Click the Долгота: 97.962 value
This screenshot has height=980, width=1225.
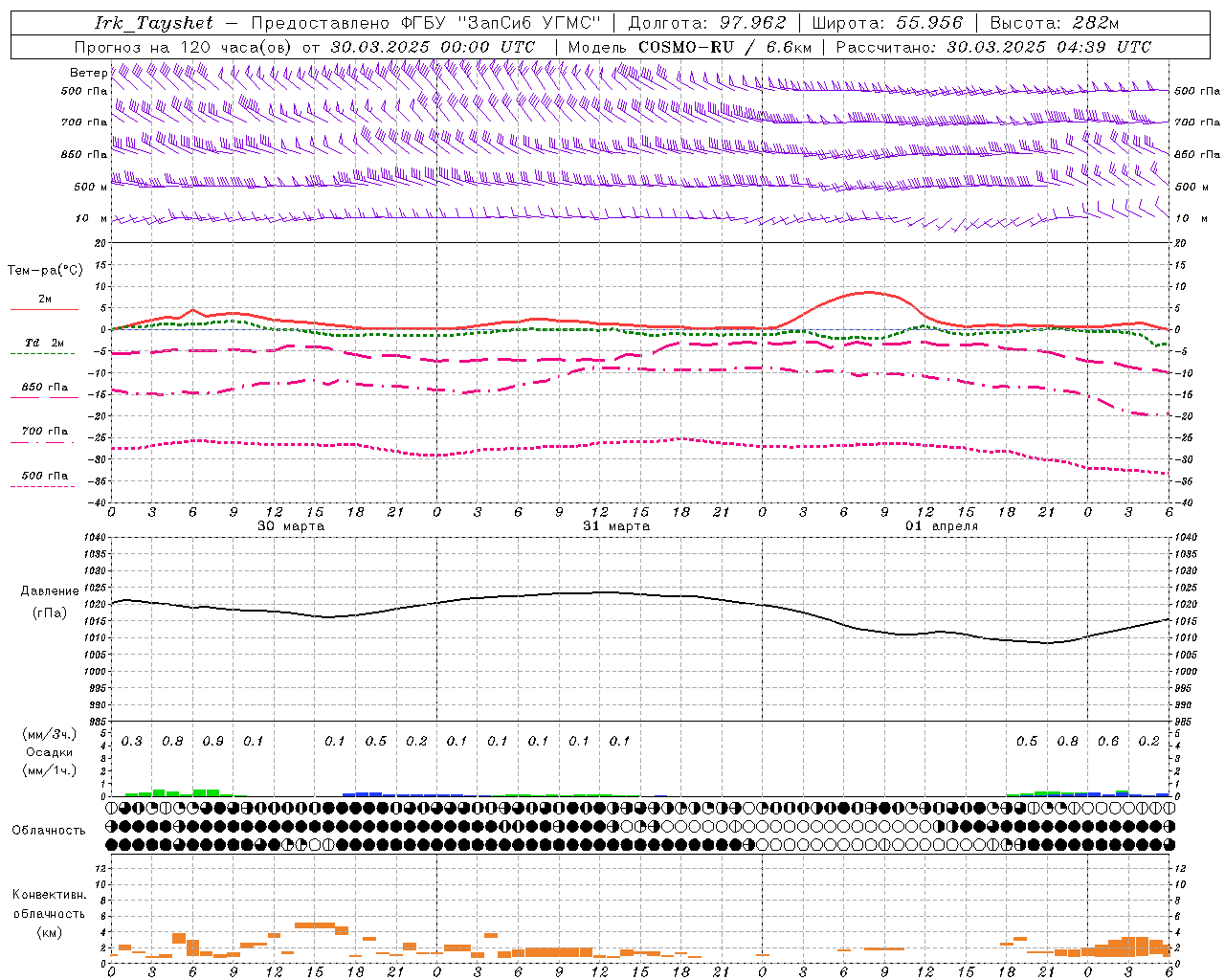(x=707, y=23)
